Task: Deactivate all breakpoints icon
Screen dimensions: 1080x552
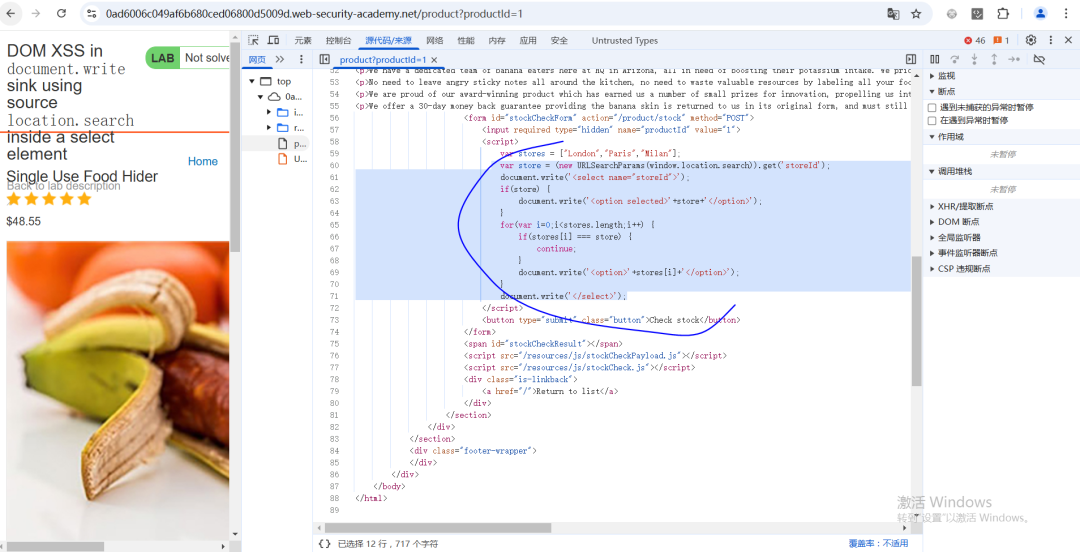Action: point(1039,60)
